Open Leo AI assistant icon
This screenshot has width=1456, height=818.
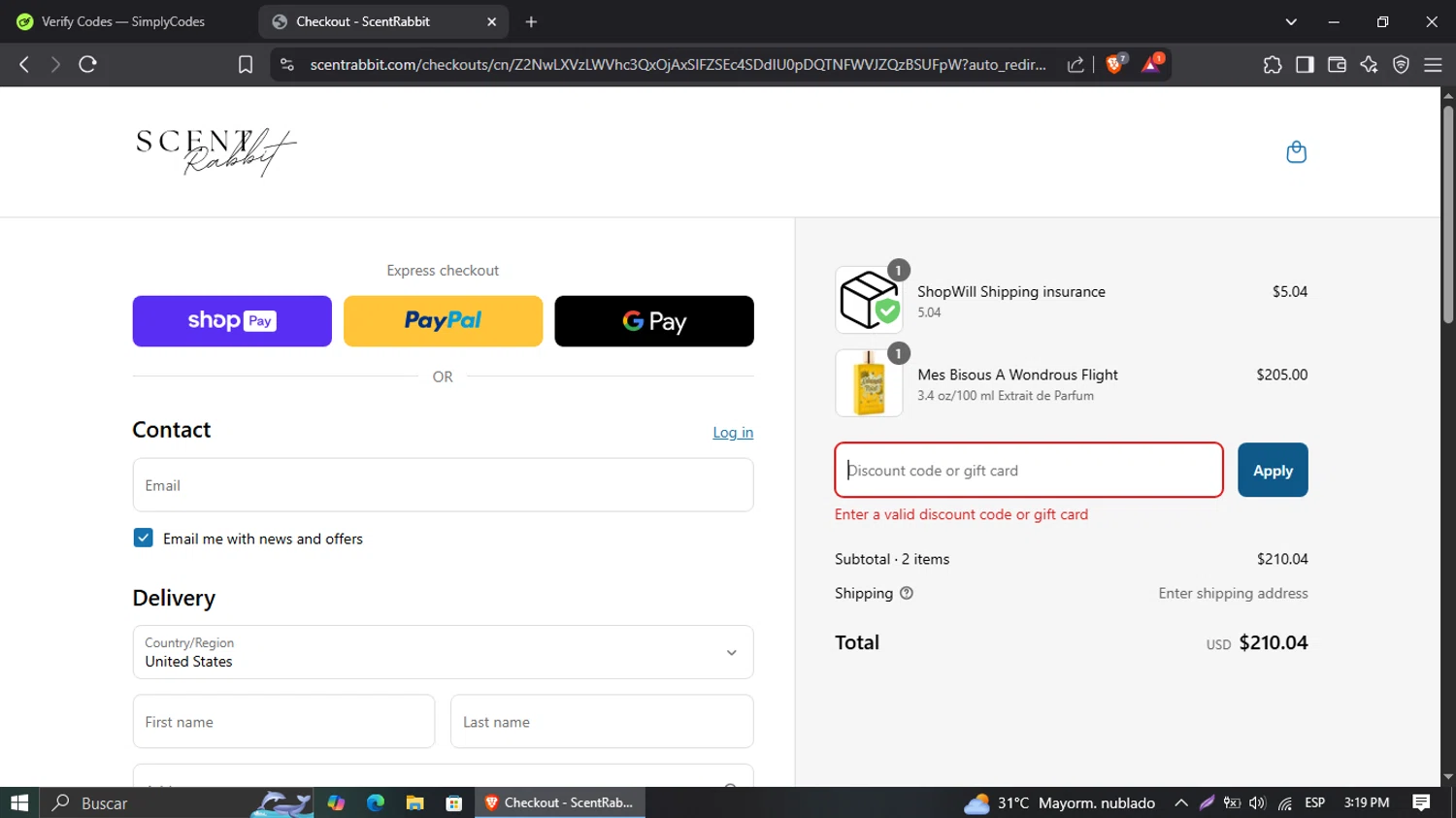1369,64
